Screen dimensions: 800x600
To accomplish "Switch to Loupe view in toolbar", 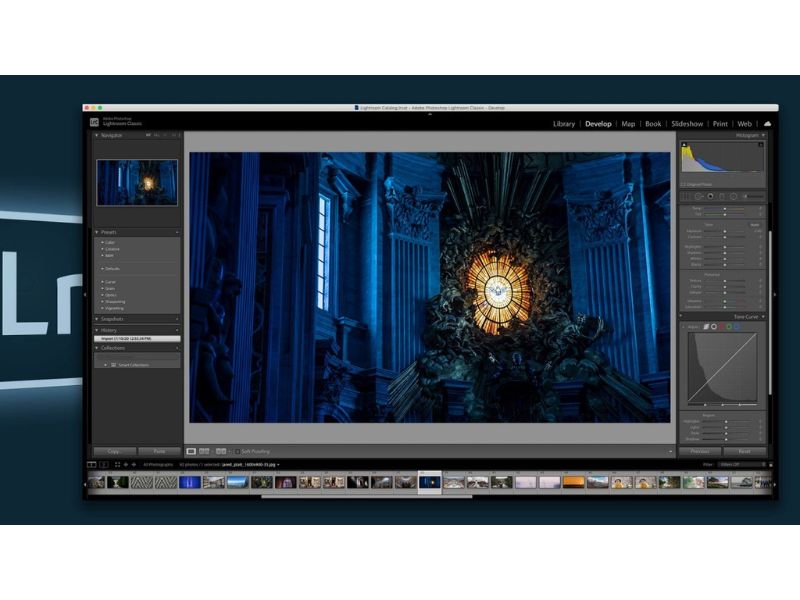I will 192,452.
